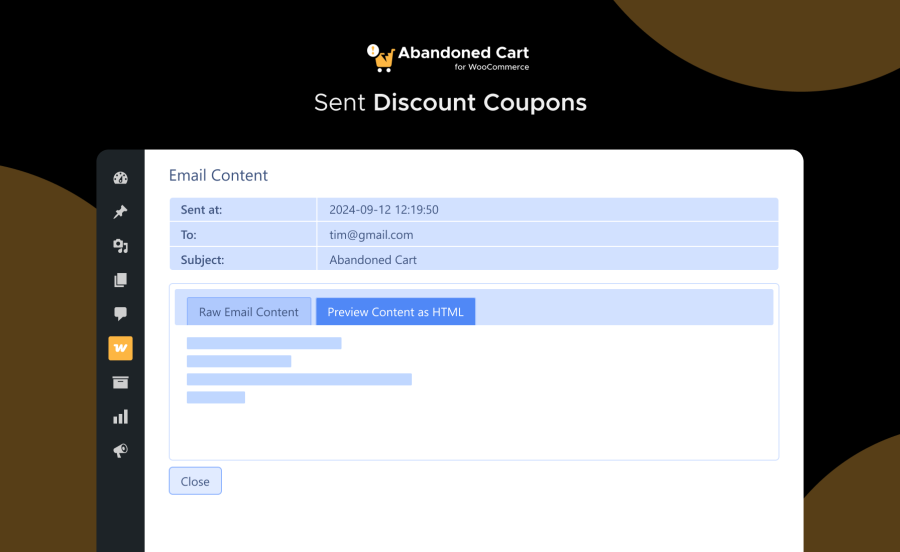Click the longest email content placeholder line
900x552 pixels.
299,379
